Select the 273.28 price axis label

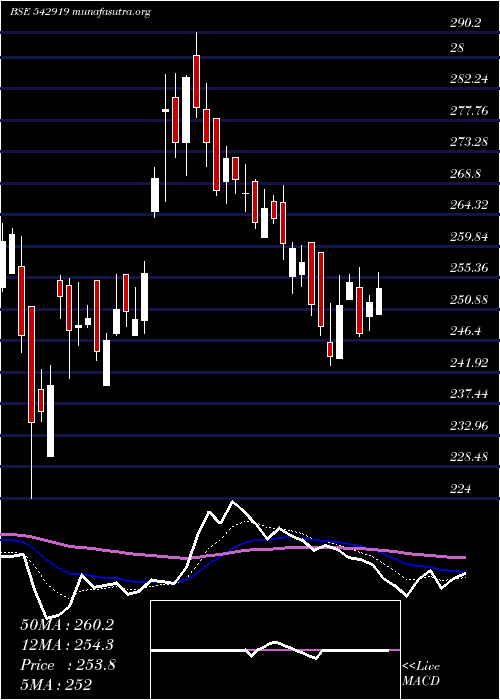coord(469,142)
